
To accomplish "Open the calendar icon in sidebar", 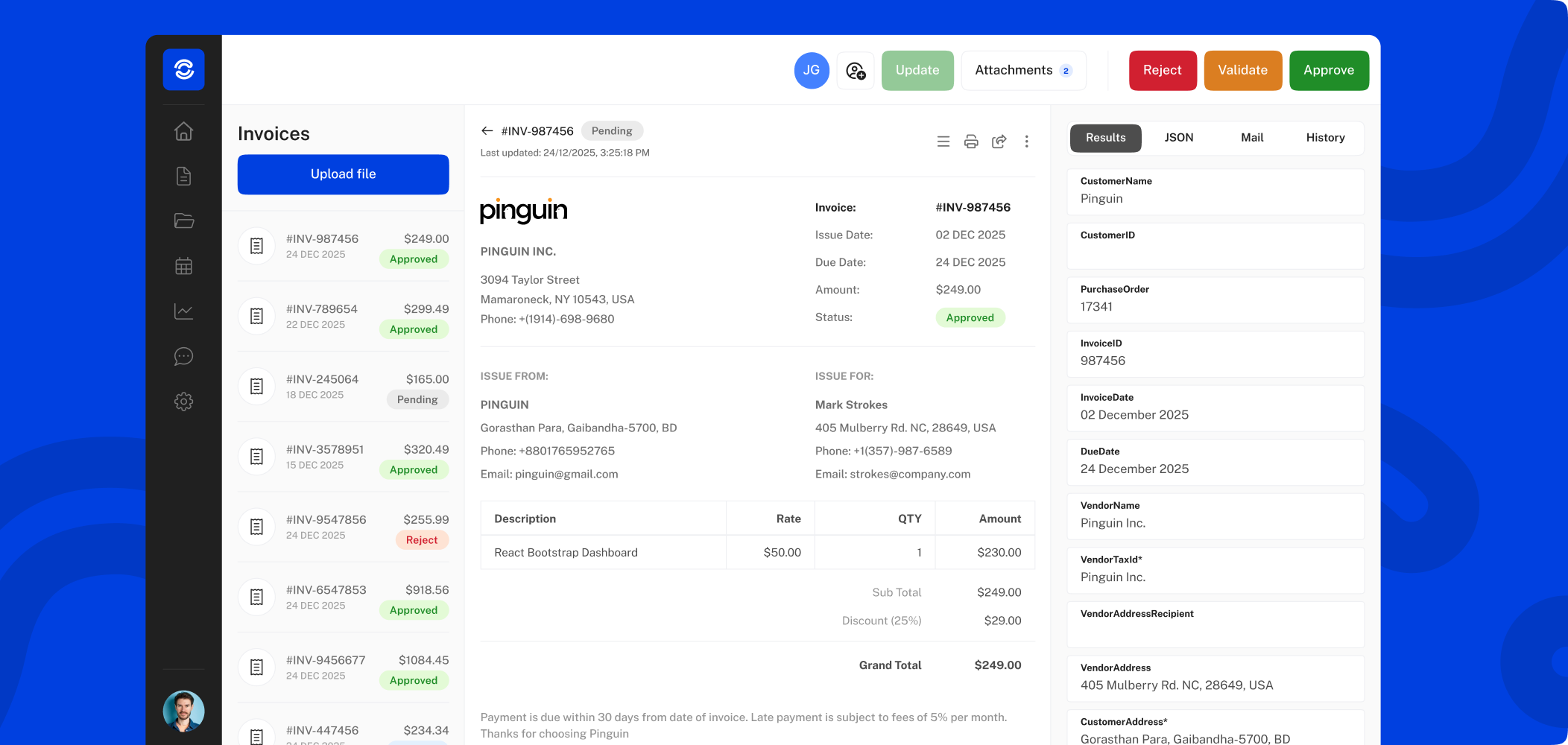I will pos(183,266).
